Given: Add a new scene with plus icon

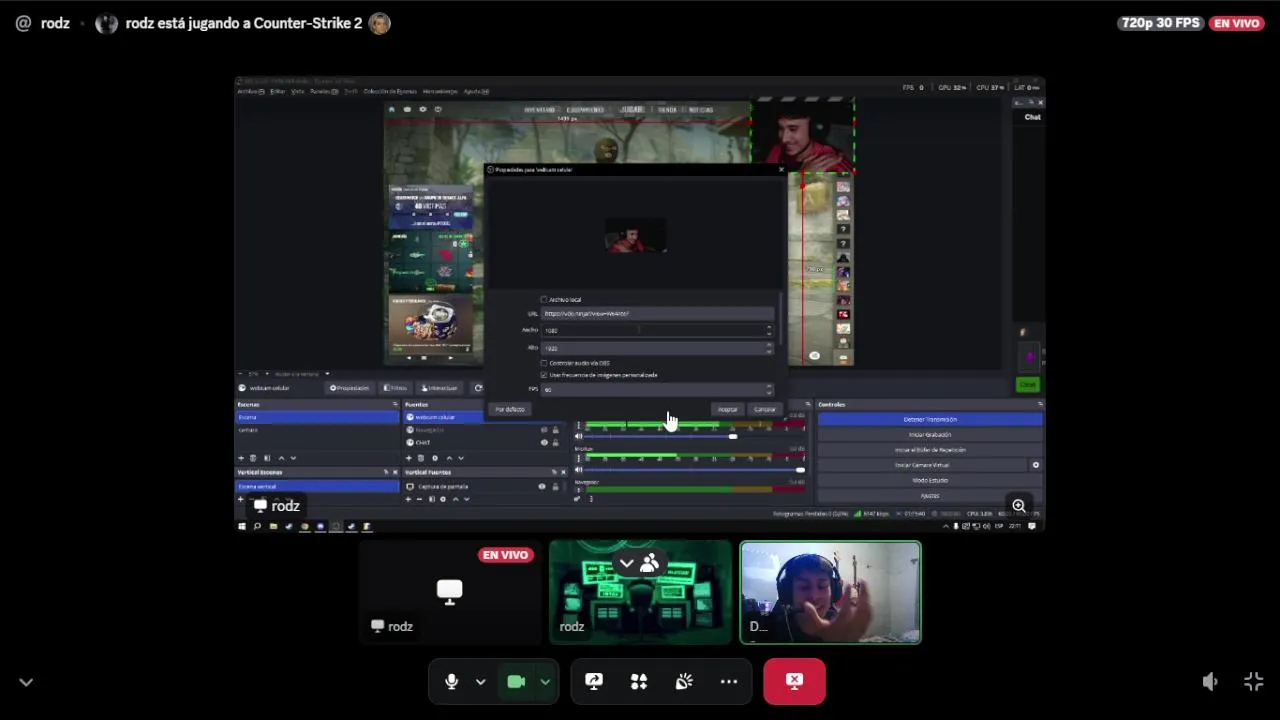Looking at the screenshot, I should 241,458.
